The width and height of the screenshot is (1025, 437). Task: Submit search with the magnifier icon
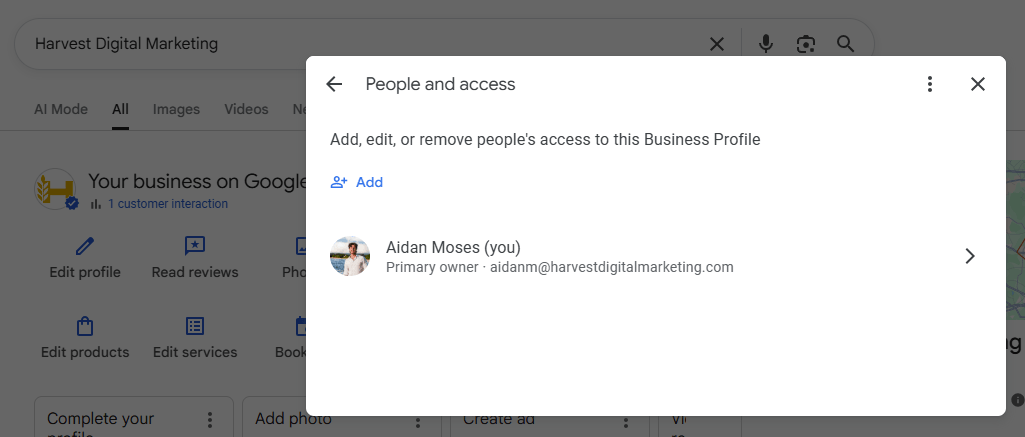tap(845, 44)
